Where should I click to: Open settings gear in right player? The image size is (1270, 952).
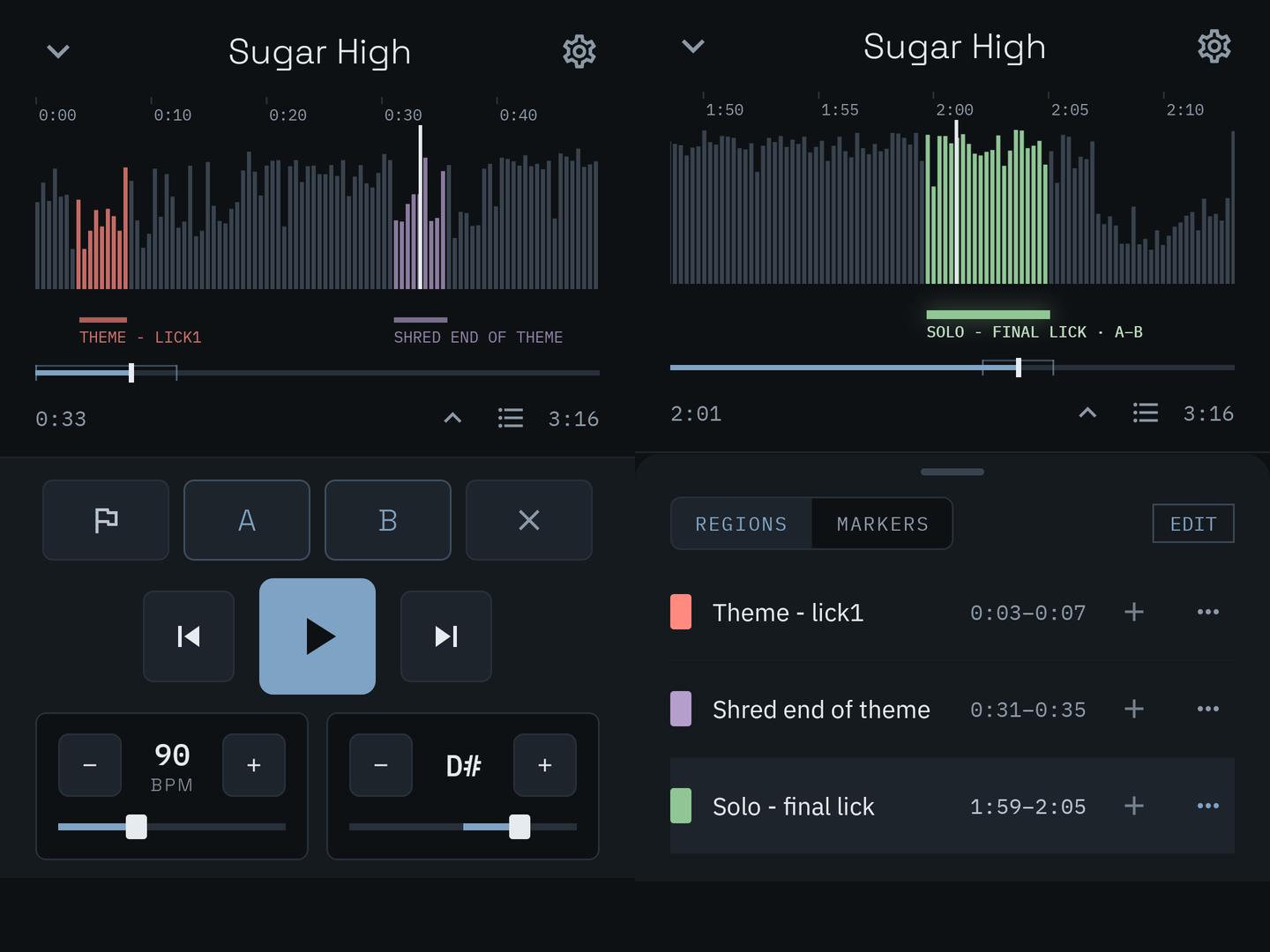coord(1214,46)
